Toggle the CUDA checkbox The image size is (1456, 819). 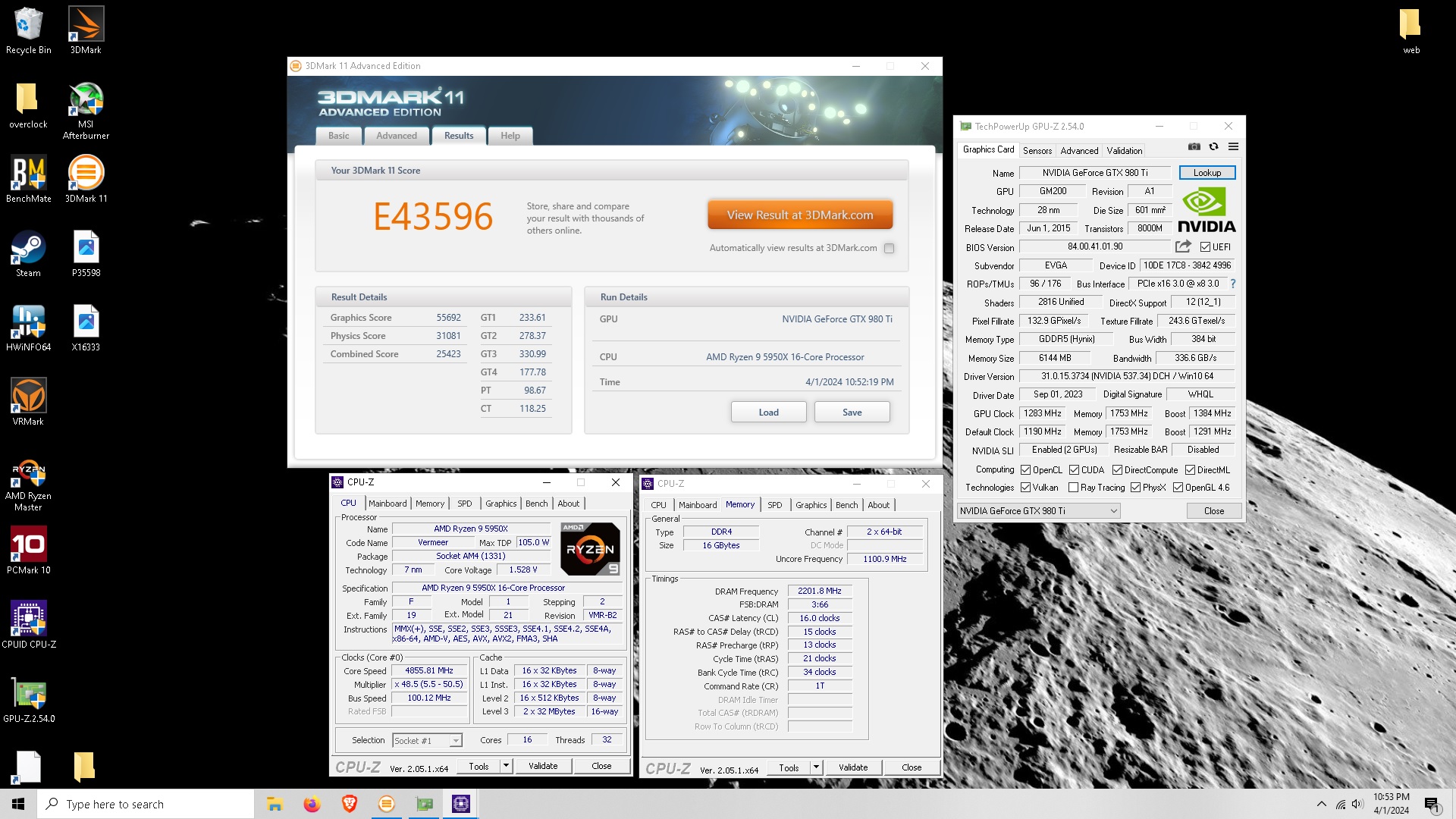click(x=1074, y=470)
